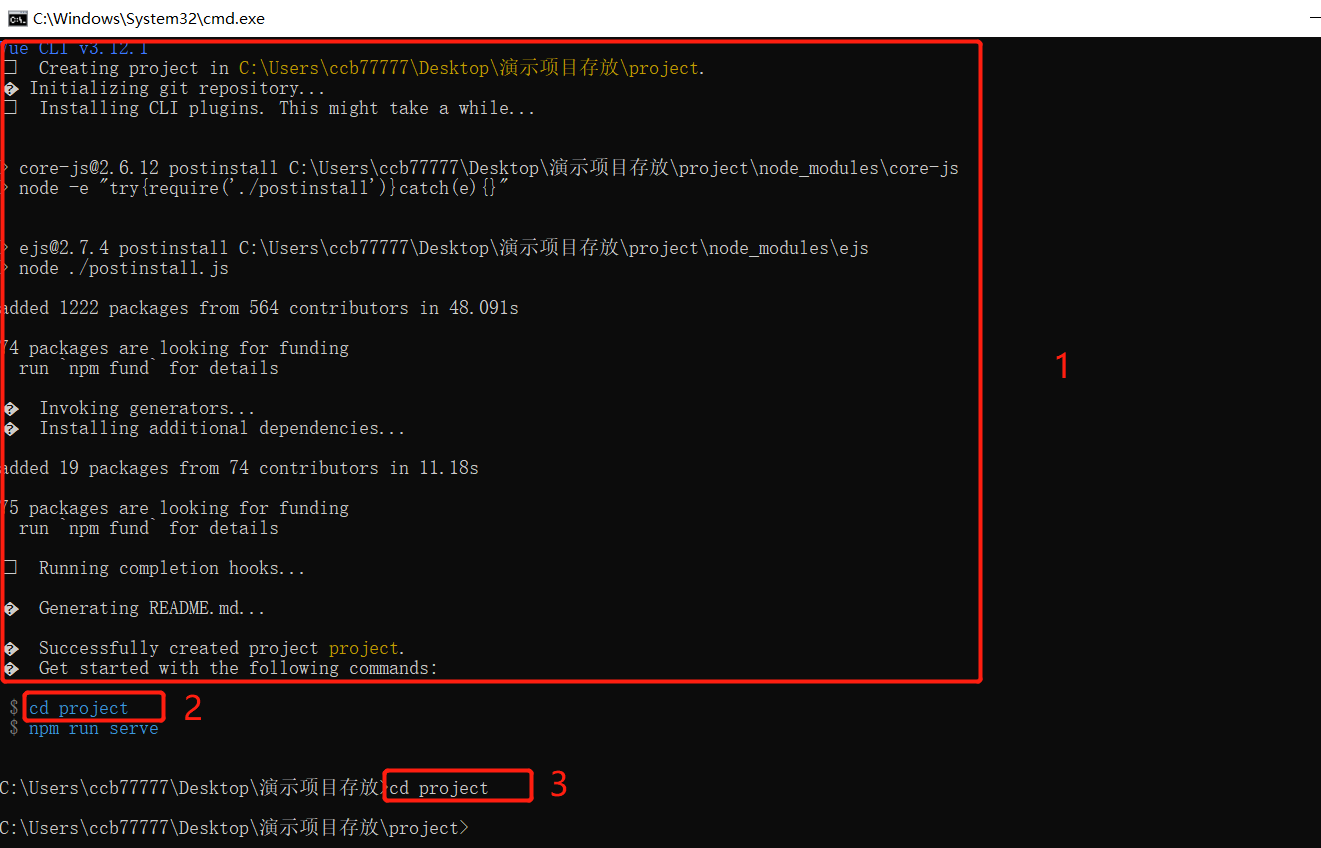Click '74 packages are looking for funding'
Viewport: 1321px width, 848px height.
tap(175, 348)
